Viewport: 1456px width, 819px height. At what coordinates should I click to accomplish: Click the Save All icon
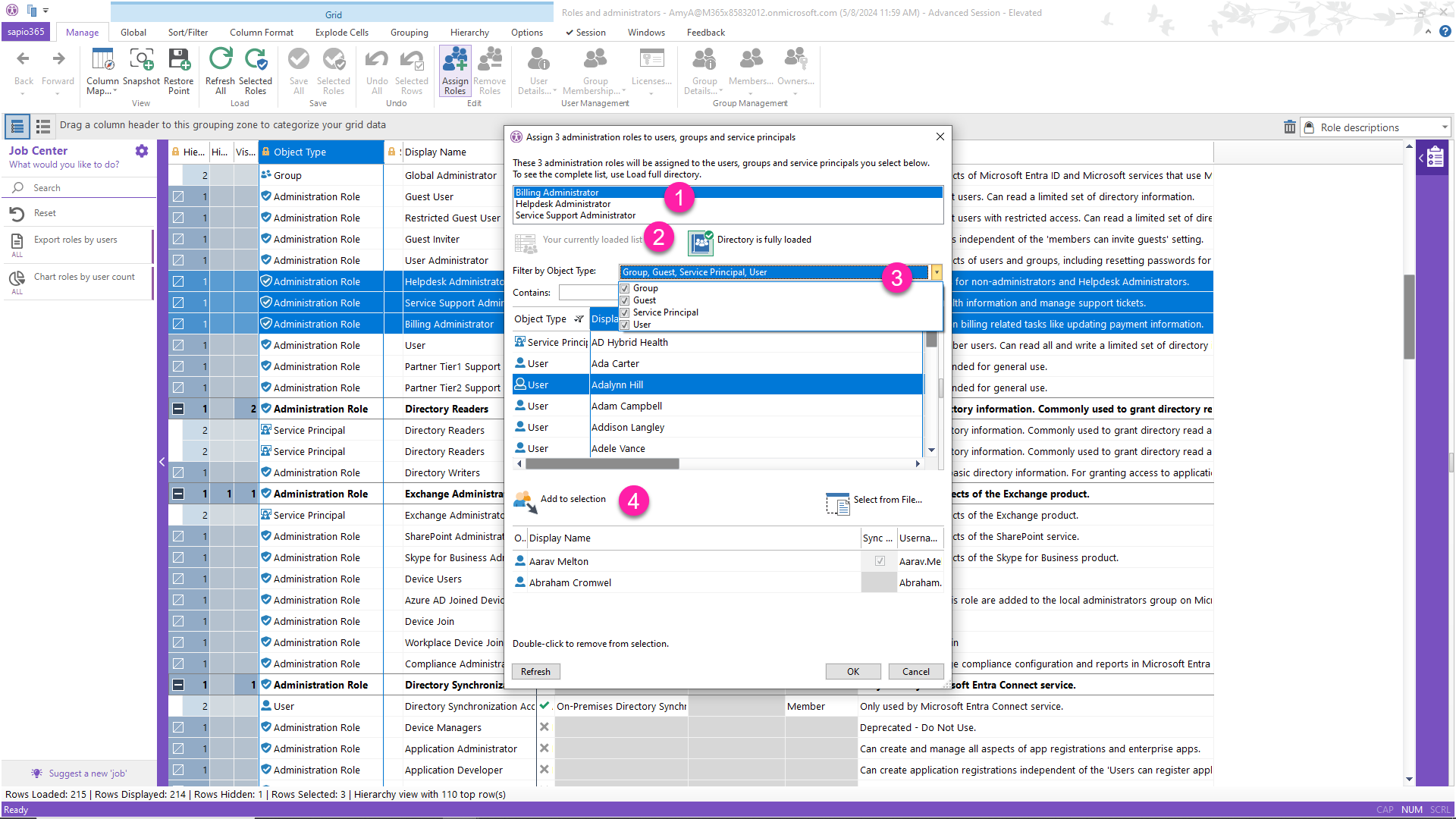point(299,59)
